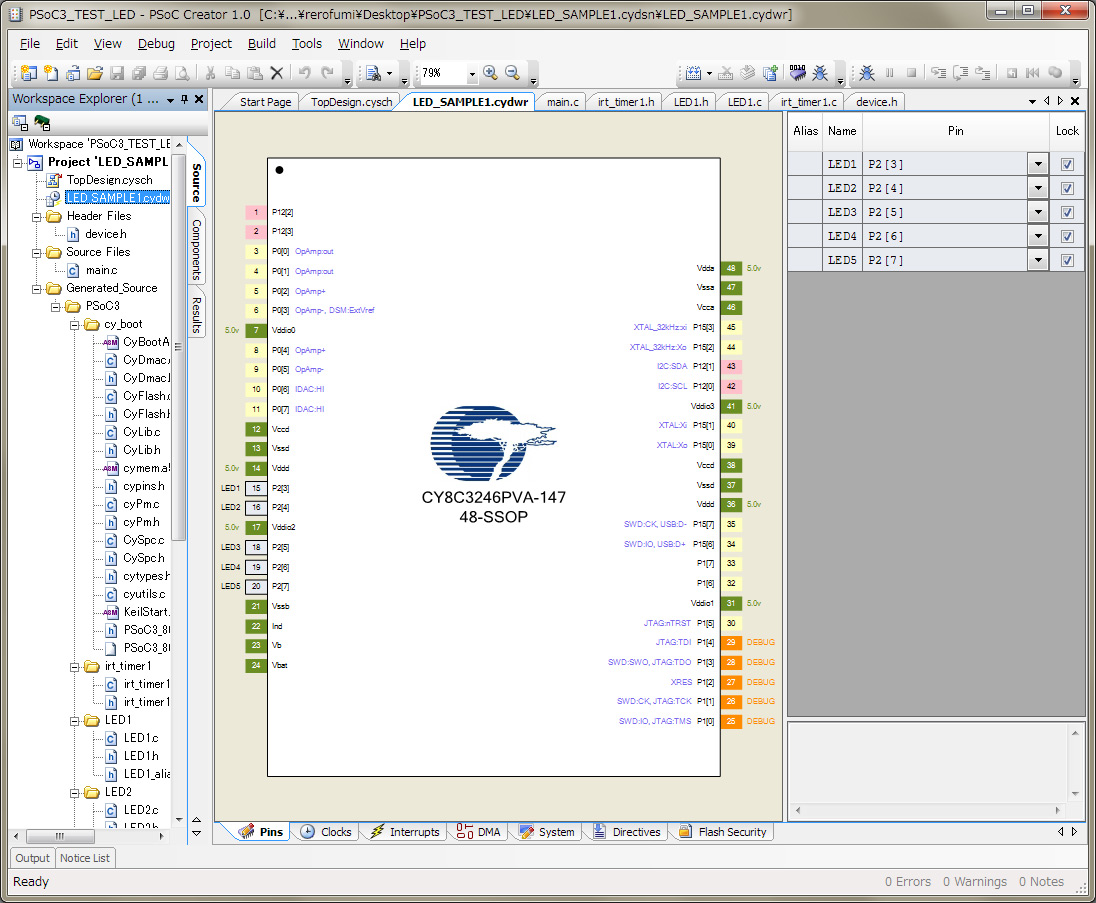Switch to the Flash Security tab
This screenshot has width=1096, height=903.
click(x=723, y=832)
